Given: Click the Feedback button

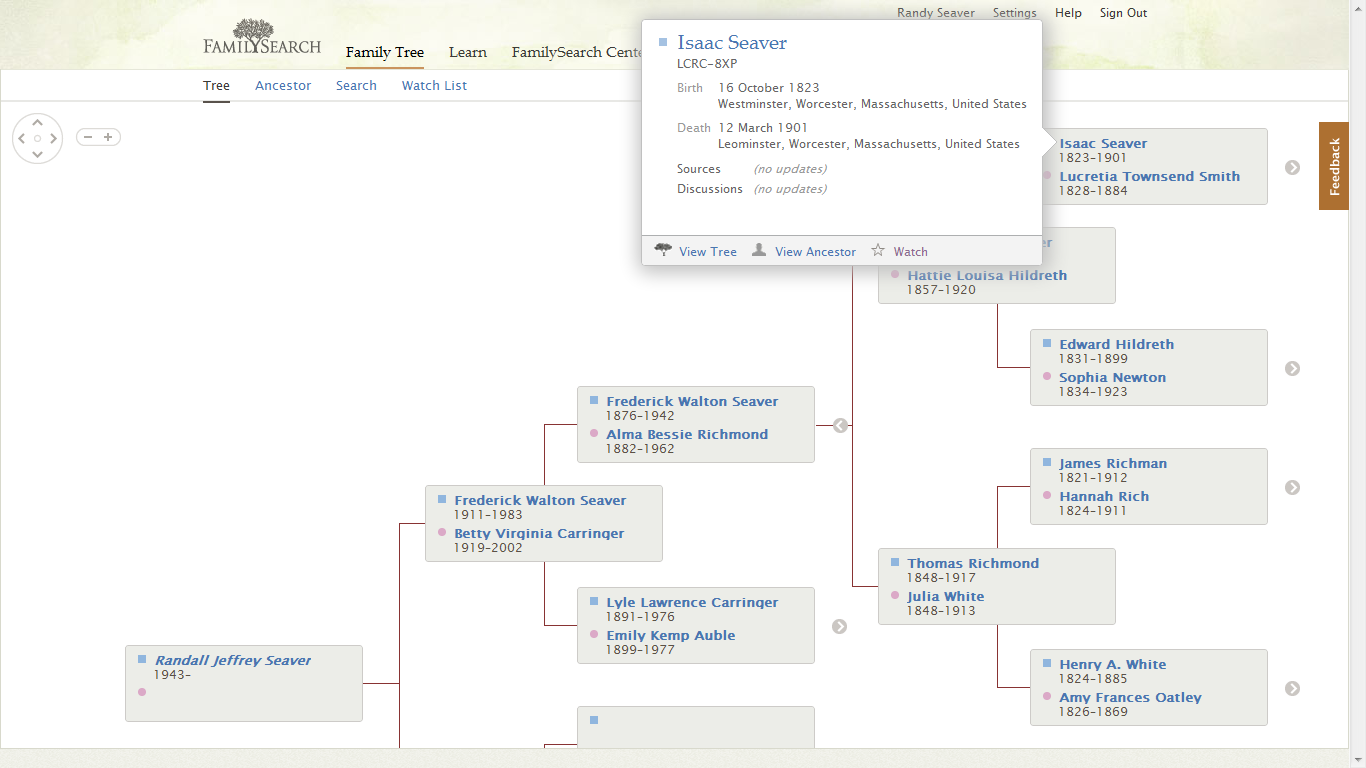Looking at the screenshot, I should pos(1333,166).
